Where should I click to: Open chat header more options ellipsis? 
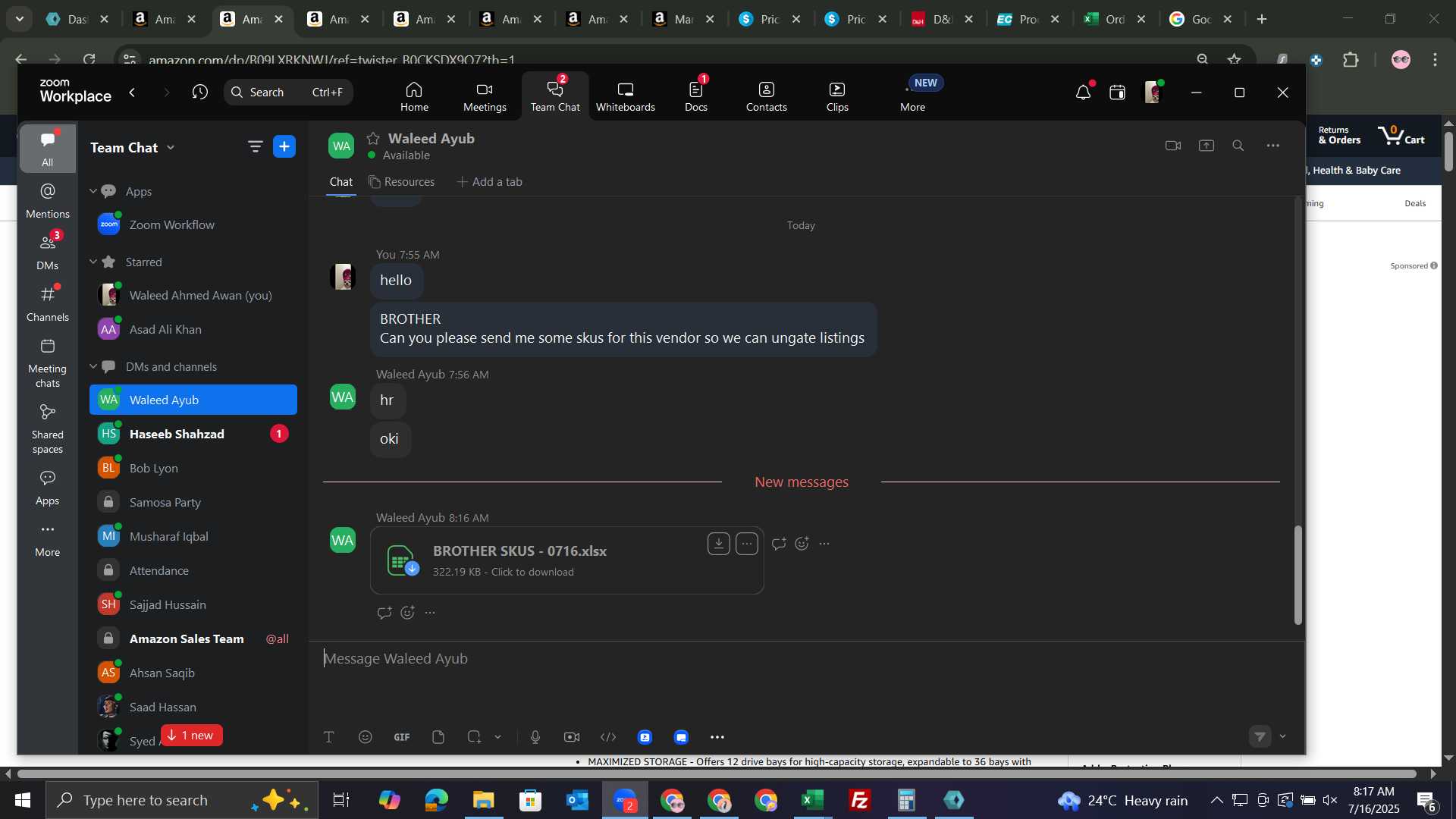click(x=1272, y=146)
